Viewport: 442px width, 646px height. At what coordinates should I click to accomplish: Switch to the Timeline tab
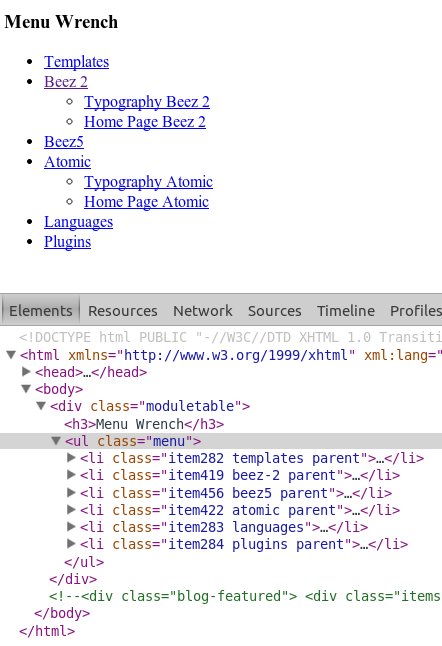click(346, 311)
